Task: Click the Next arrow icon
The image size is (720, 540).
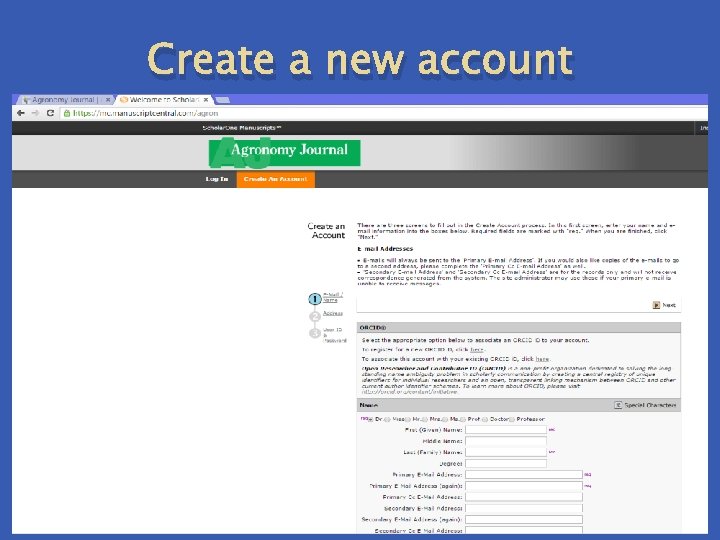Action: pyautogui.click(x=656, y=305)
